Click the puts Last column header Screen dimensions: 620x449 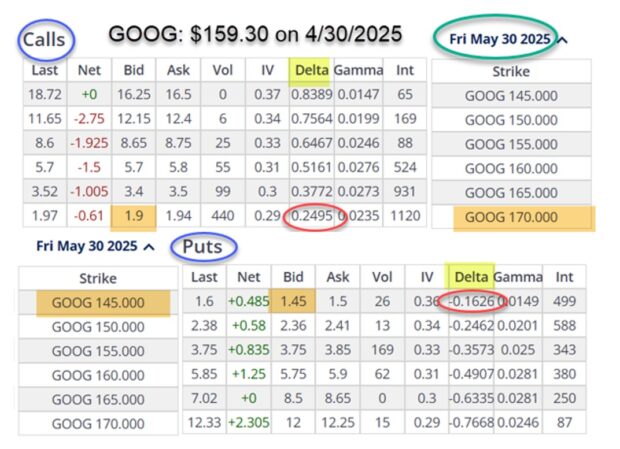[204, 277]
